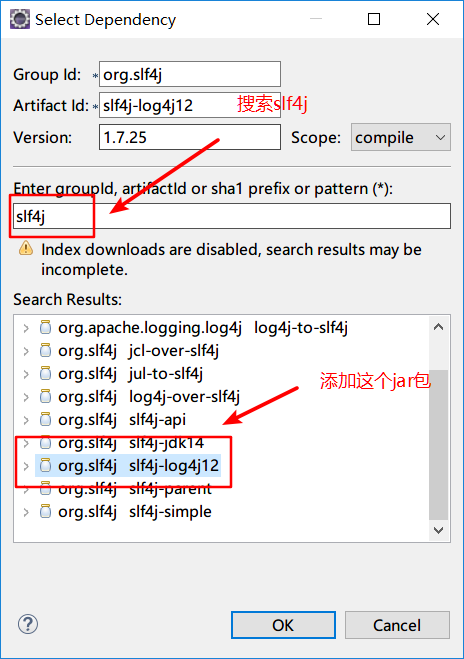Maximize the Select Dependency dialog
Image resolution: width=464 pixels, height=659 pixels.
(x=374, y=19)
